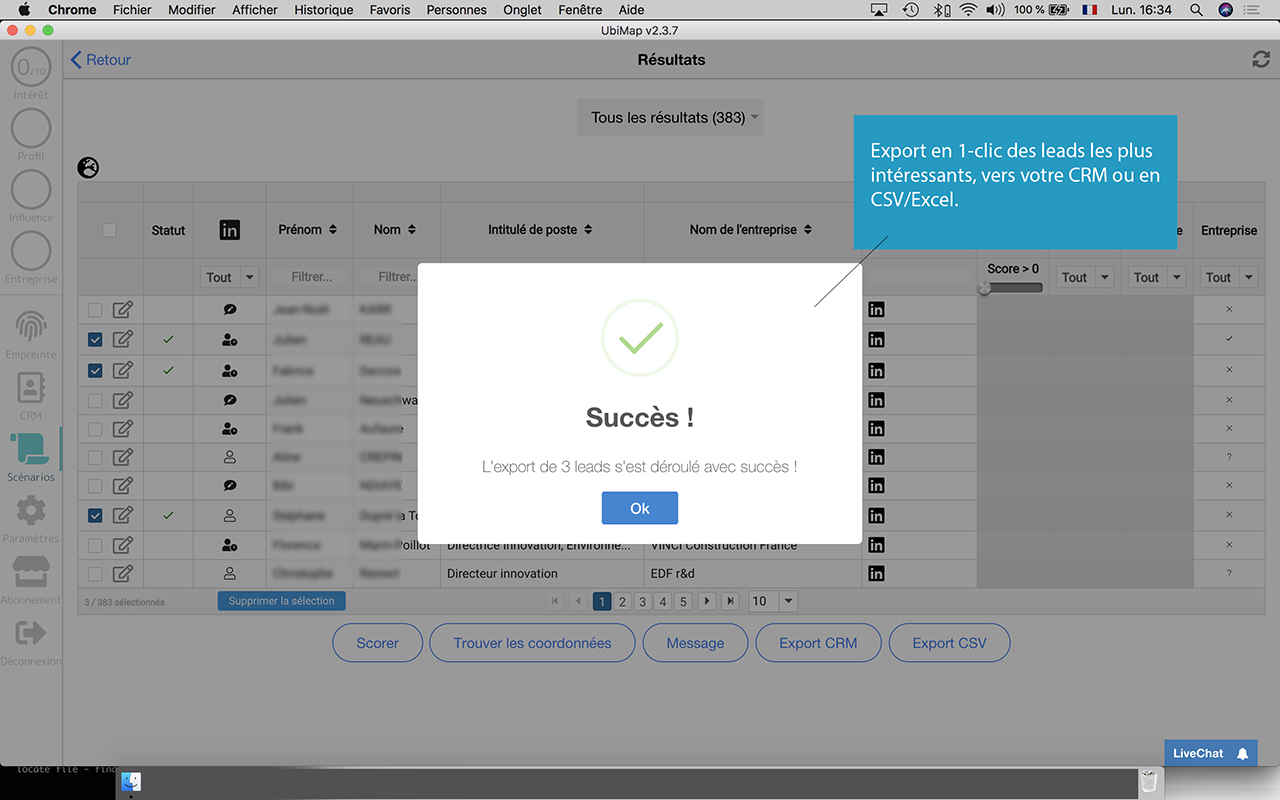Viewport: 1280px width, 800px height.
Task: Click Supprimer la sélection button
Action: coord(282,601)
